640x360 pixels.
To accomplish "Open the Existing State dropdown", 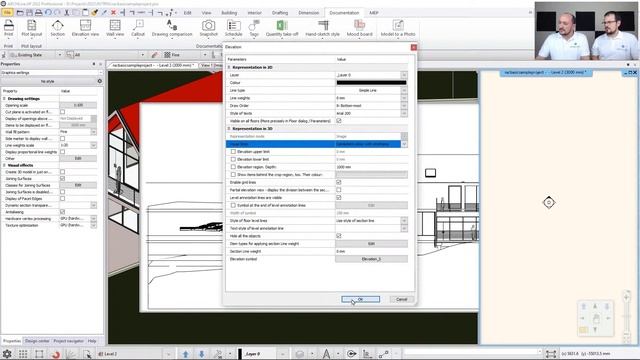I will 60,55.
